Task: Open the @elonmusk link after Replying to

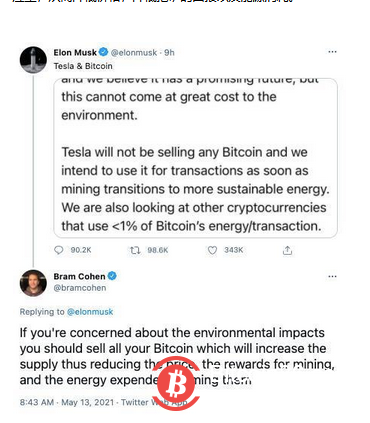Action: pyautogui.click(x=90, y=312)
